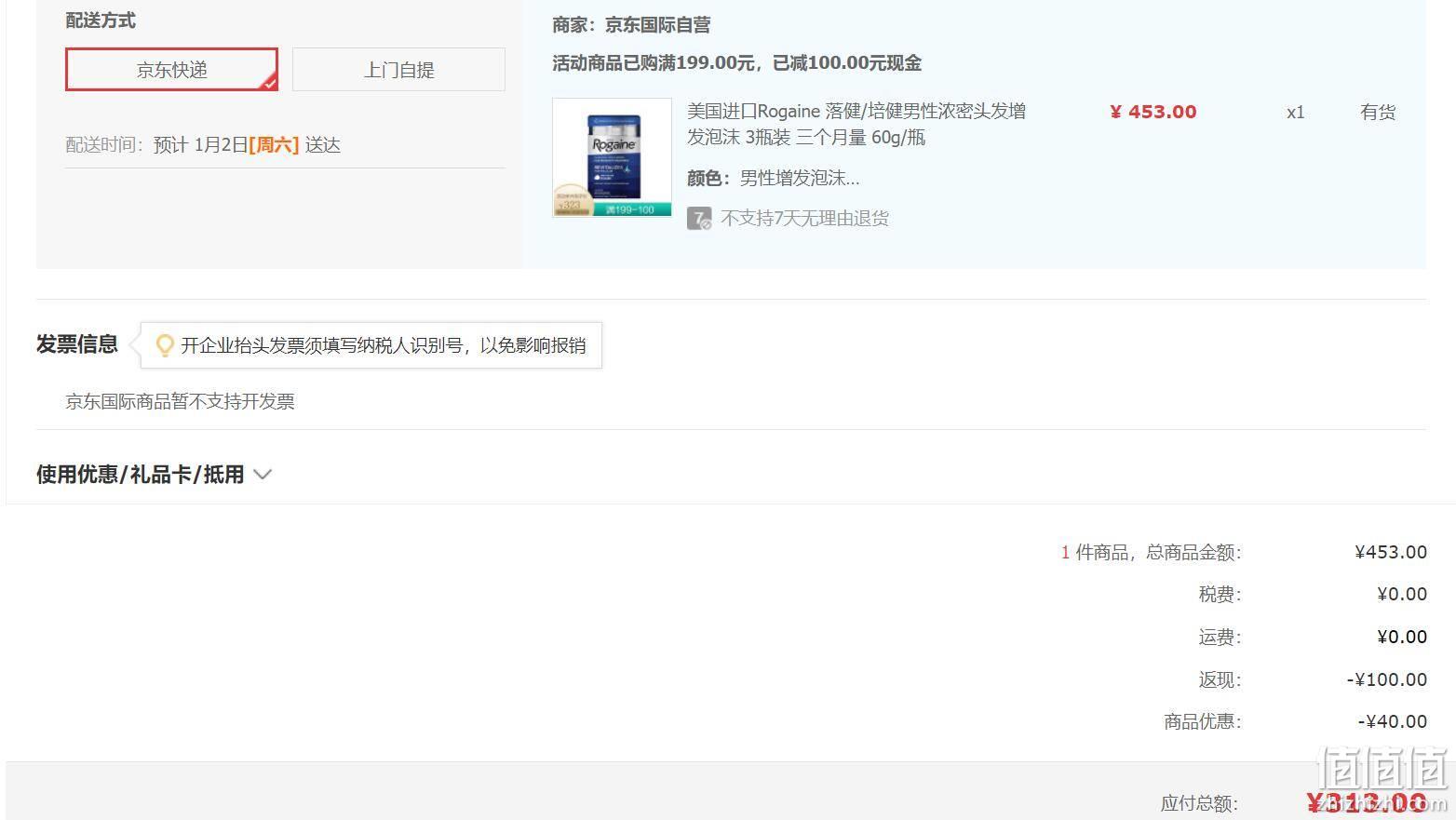Click the 周六 delivery date text
Image resolution: width=1456 pixels, height=820 pixels.
[x=274, y=145]
